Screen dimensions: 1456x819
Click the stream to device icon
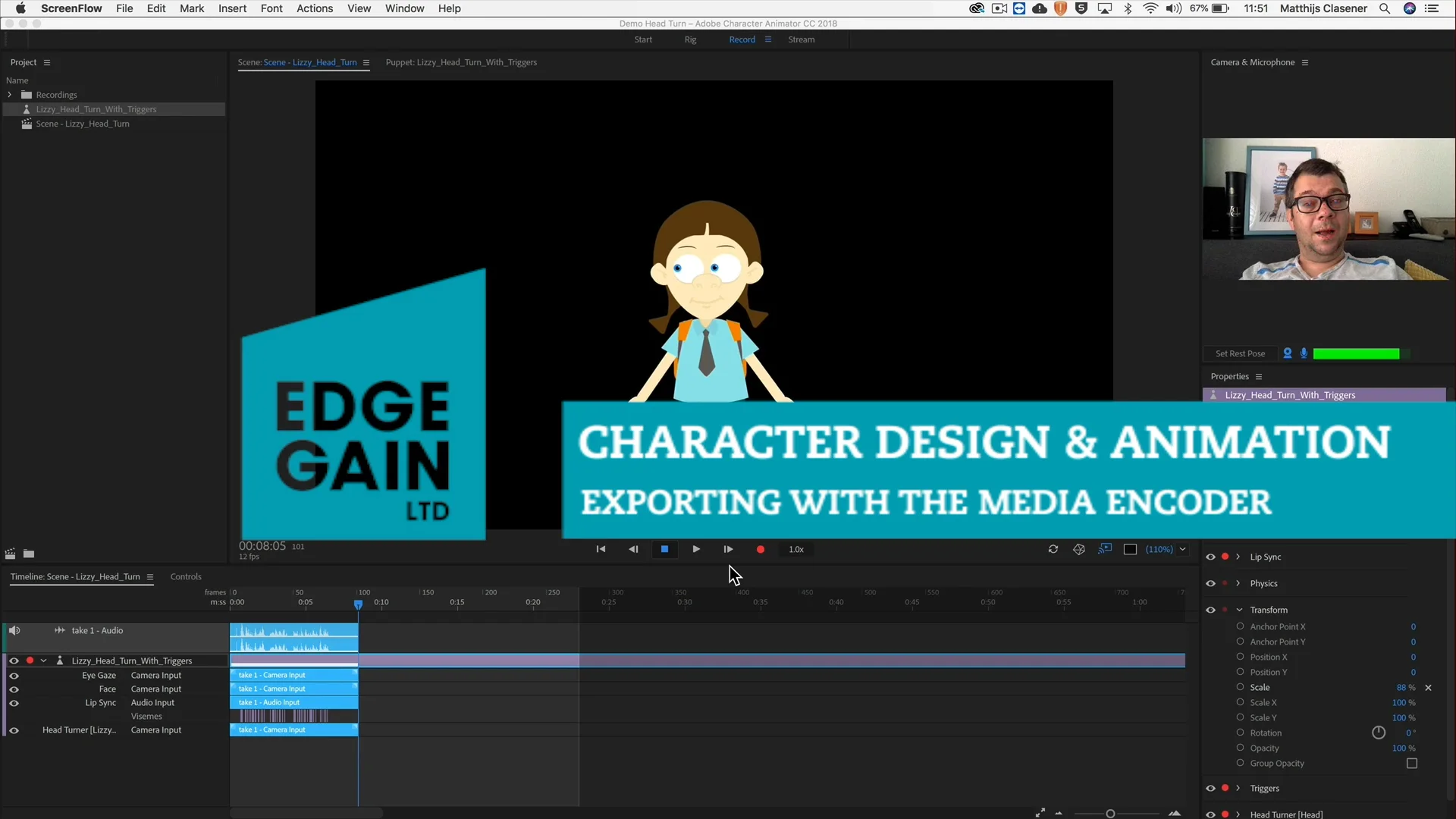(1105, 549)
